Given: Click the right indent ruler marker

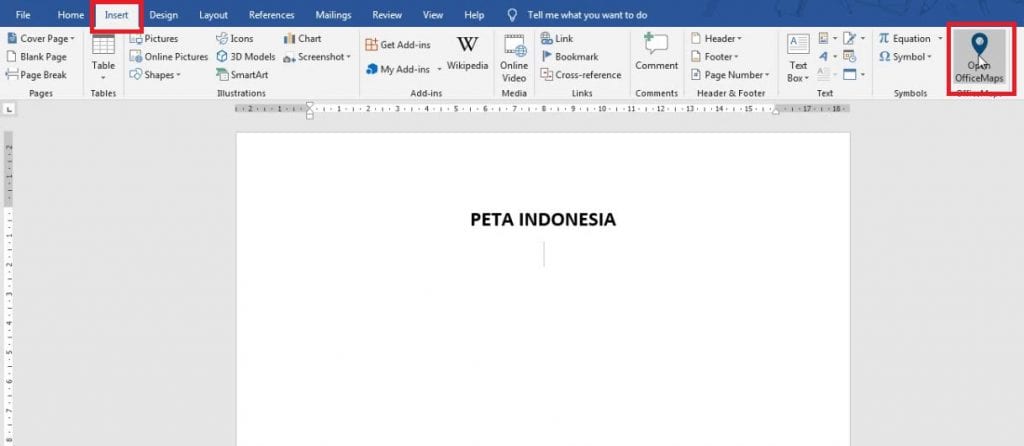Looking at the screenshot, I should pos(776,112).
